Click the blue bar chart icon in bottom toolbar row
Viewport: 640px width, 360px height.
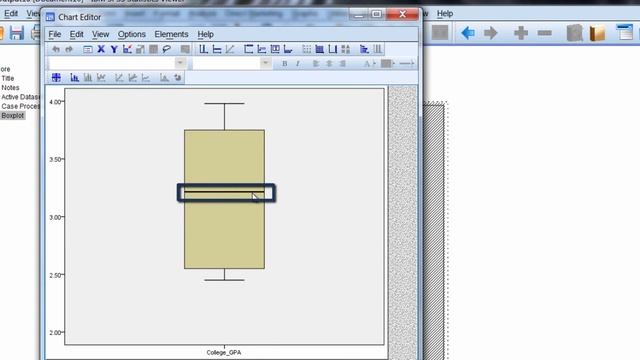(x=74, y=77)
